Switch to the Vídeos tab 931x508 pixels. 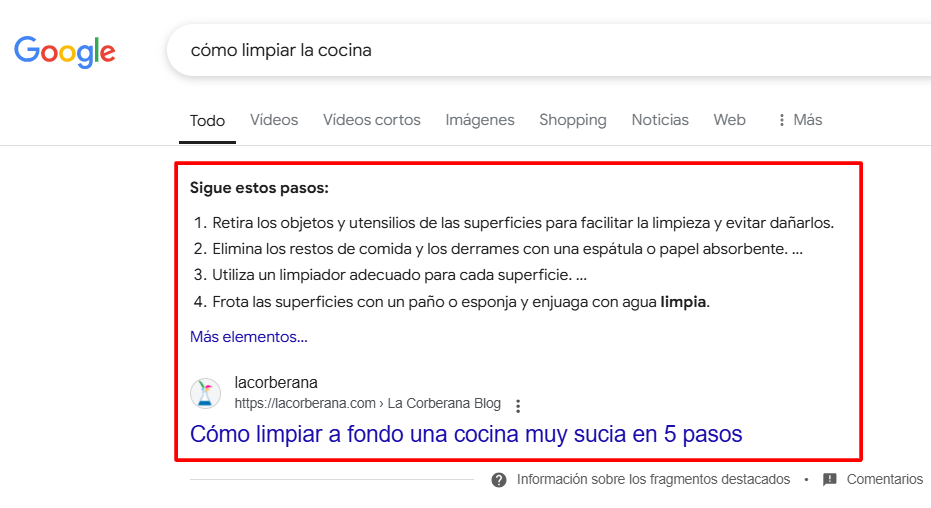(274, 120)
